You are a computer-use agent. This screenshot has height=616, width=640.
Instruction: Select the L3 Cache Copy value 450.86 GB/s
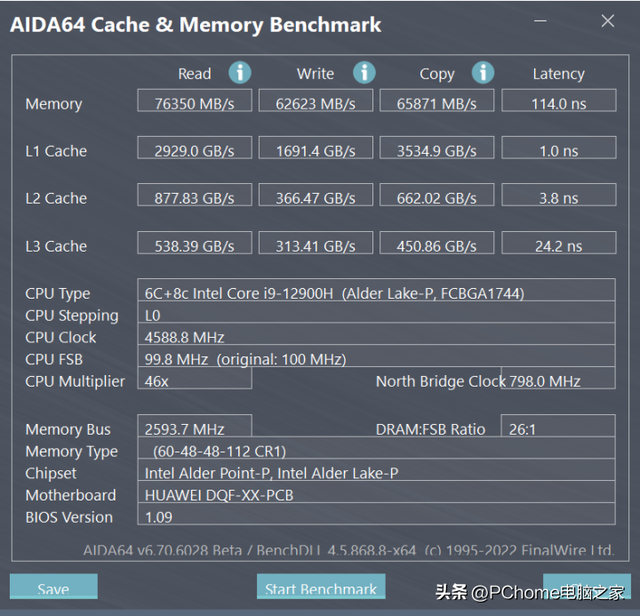(437, 246)
